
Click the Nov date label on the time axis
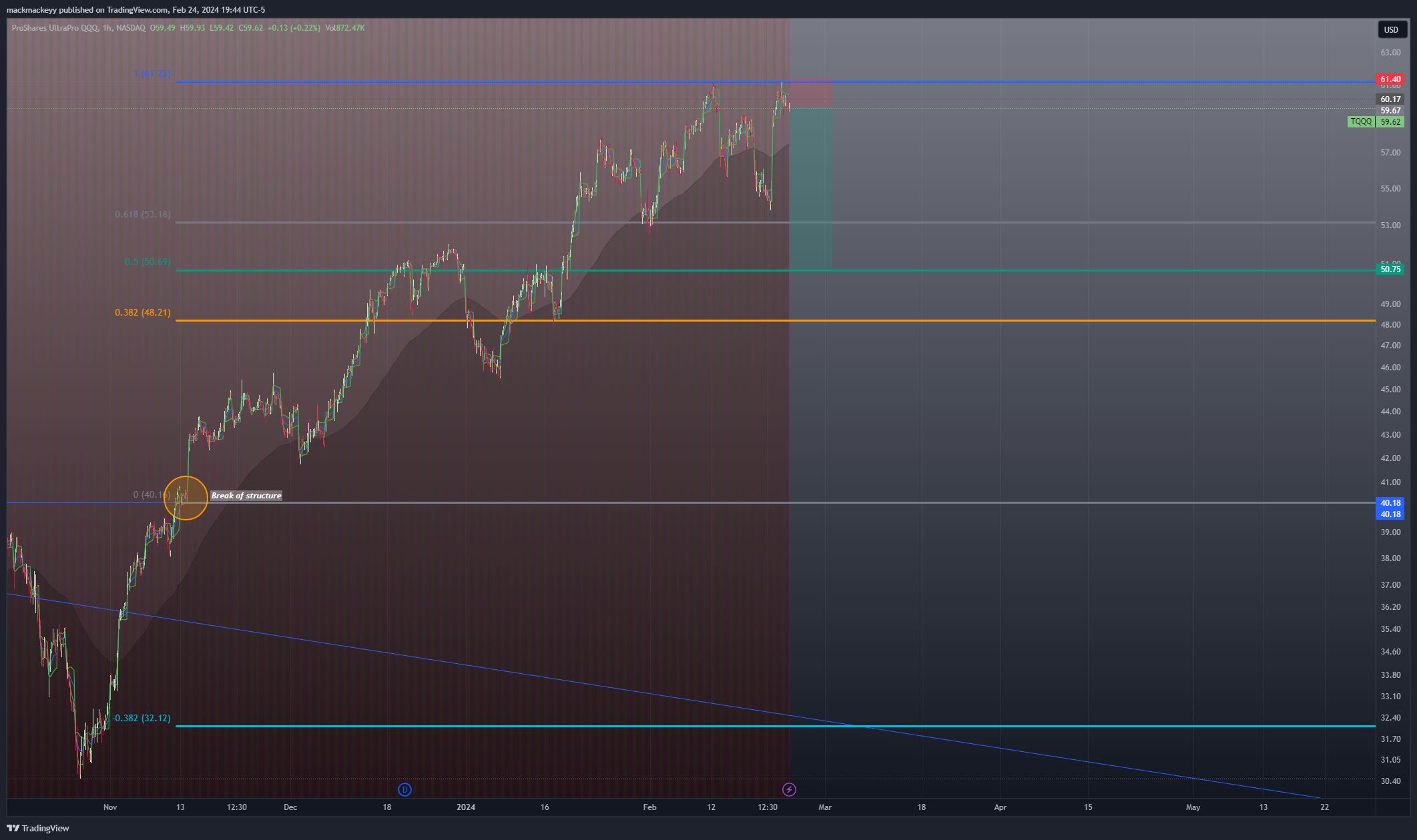pyautogui.click(x=110, y=807)
